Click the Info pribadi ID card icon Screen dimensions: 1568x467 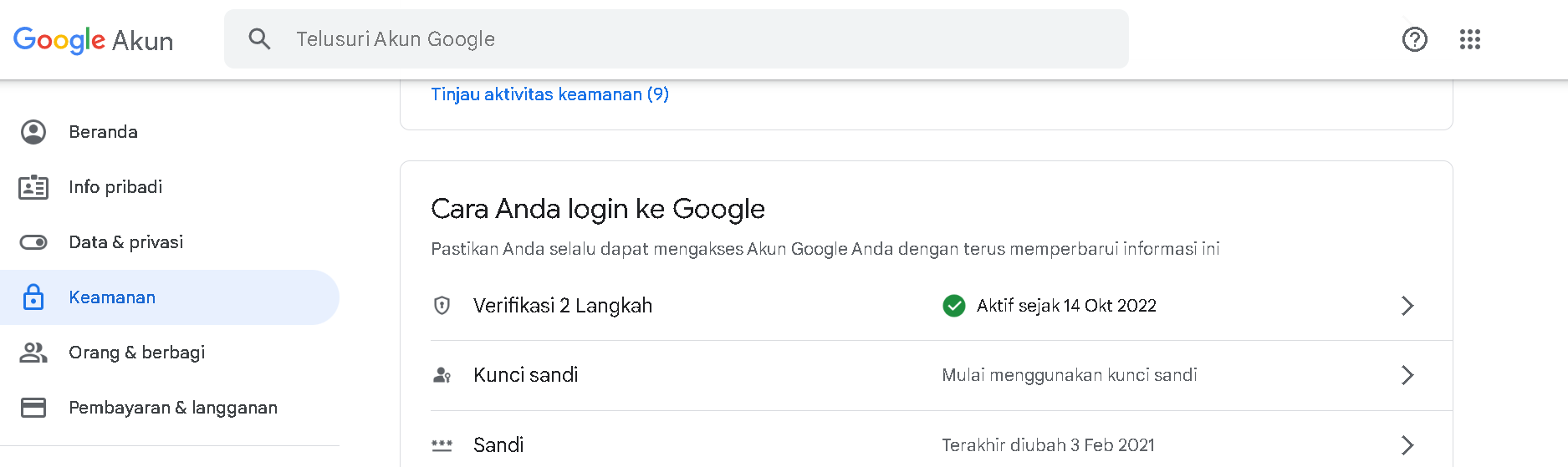(x=33, y=187)
